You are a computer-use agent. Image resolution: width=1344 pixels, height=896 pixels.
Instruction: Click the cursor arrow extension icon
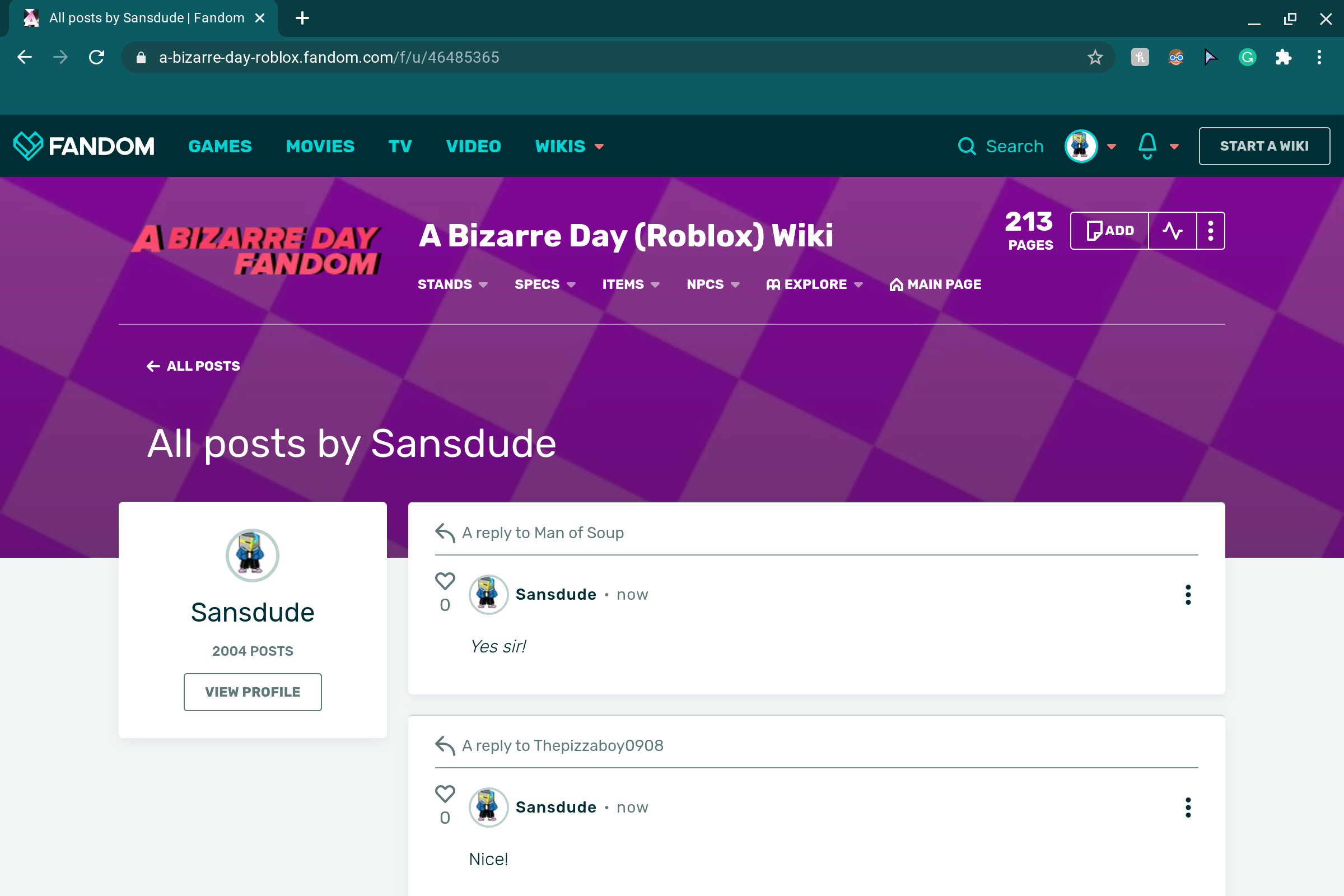tap(1211, 57)
